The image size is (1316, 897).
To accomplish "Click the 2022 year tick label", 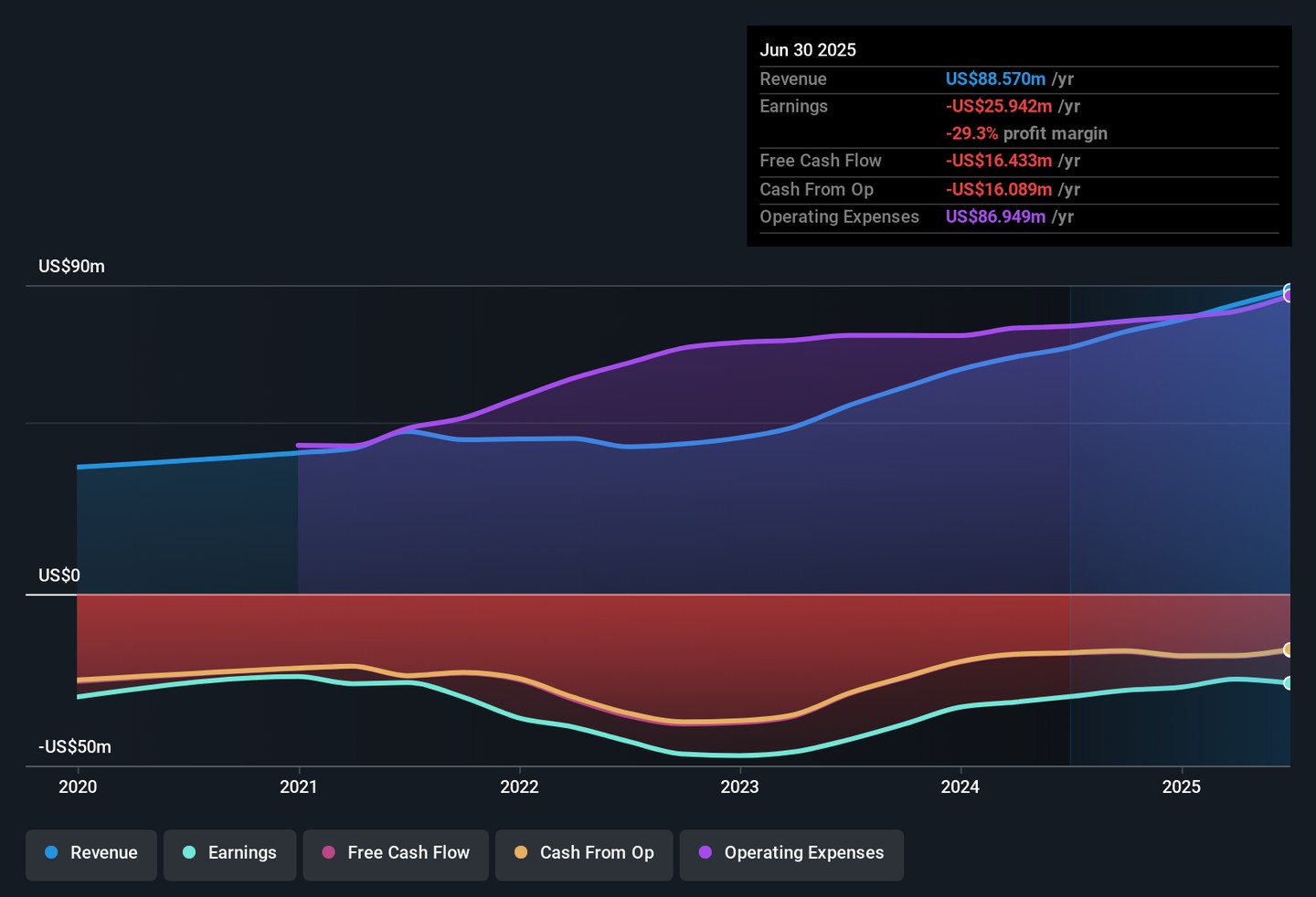I will tap(519, 786).
